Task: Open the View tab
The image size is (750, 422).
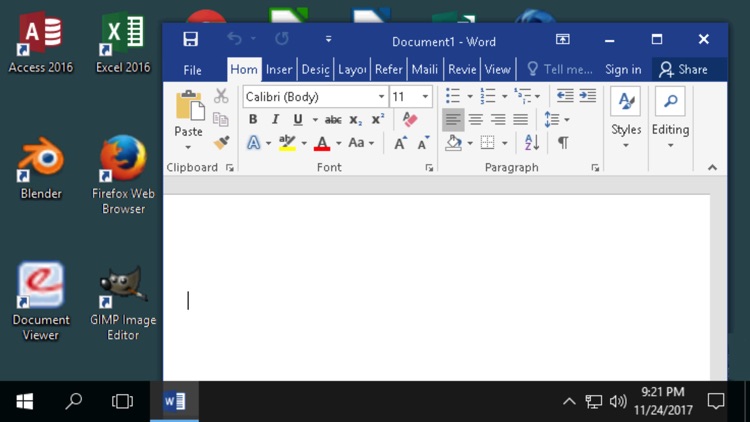Action: click(x=497, y=69)
